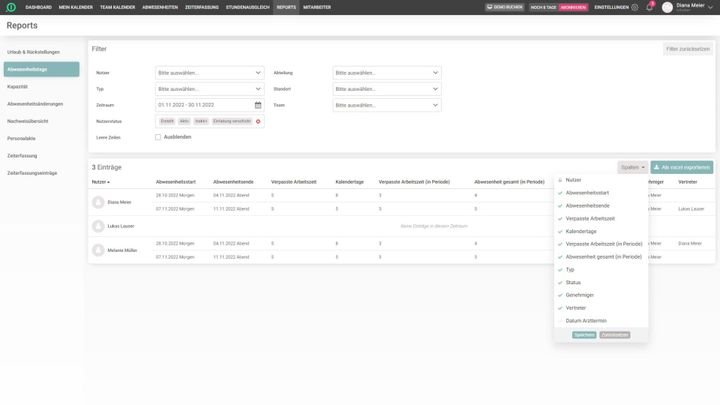The height and width of the screenshot is (405, 720).
Task: Click the app logo in top-left corner
Action: tap(10, 7)
